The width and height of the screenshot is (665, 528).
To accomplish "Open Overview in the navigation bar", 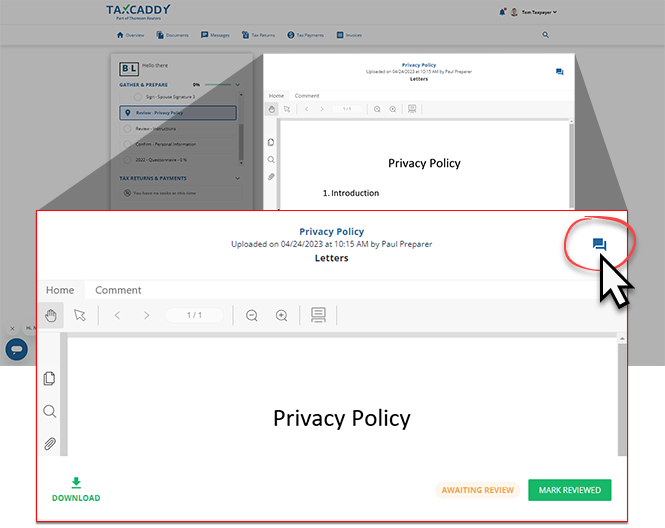I will 131,35.
